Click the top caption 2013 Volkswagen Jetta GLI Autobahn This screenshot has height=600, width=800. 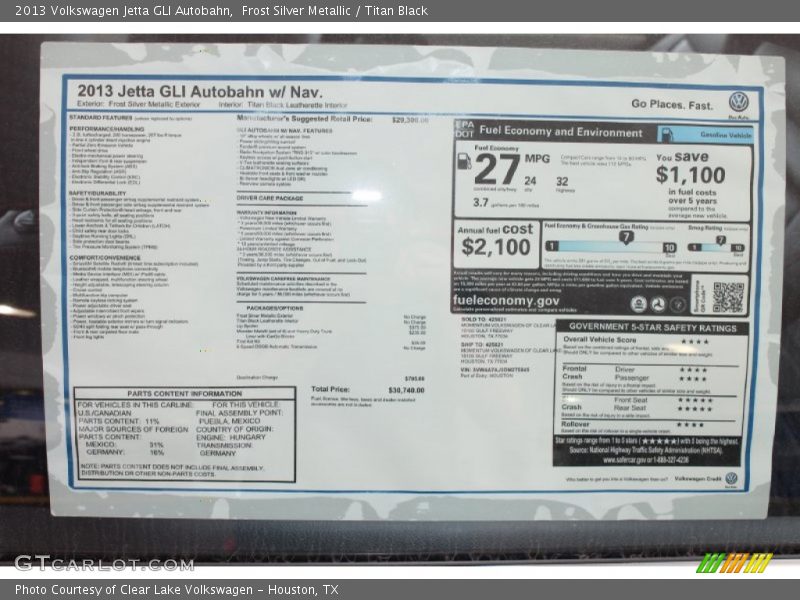click(123, 10)
